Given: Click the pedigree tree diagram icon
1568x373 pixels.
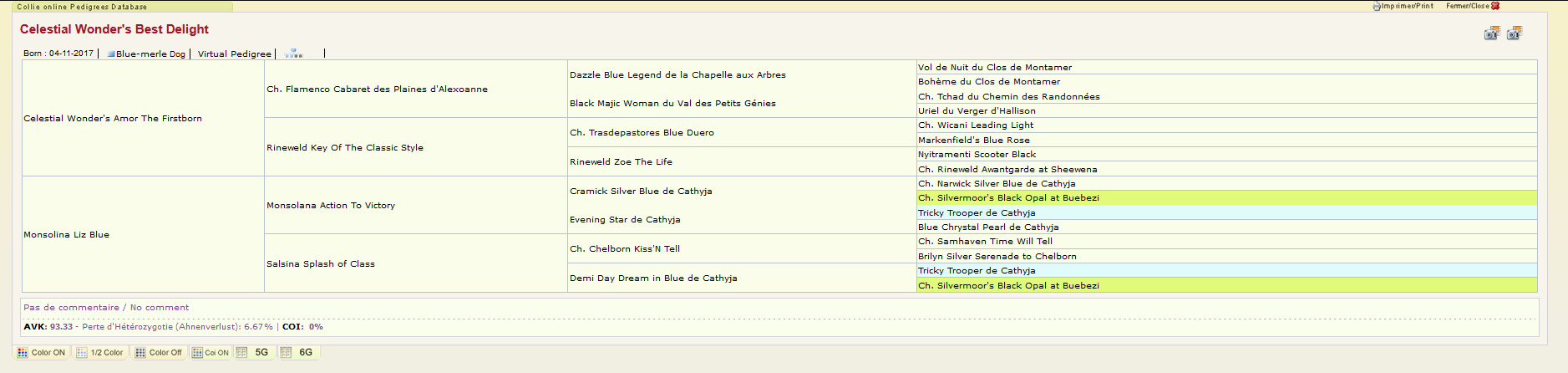Looking at the screenshot, I should (293, 54).
